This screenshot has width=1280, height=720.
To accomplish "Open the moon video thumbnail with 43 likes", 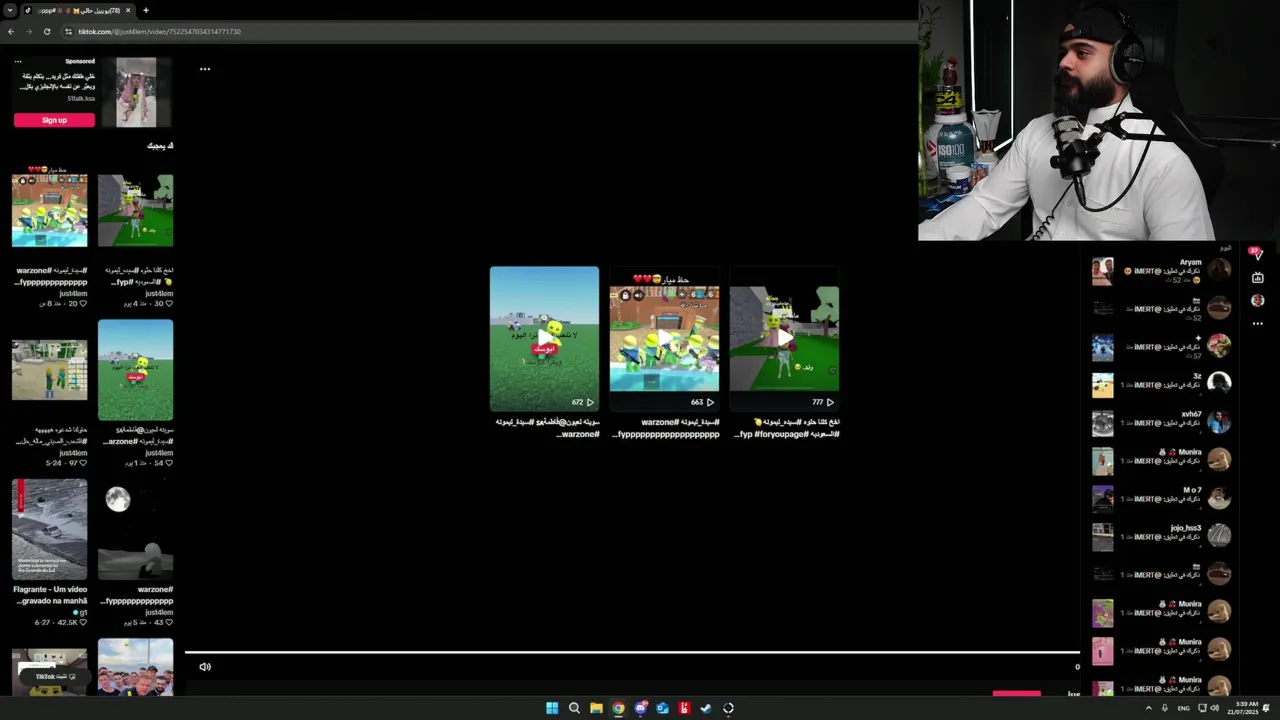I will click(135, 529).
